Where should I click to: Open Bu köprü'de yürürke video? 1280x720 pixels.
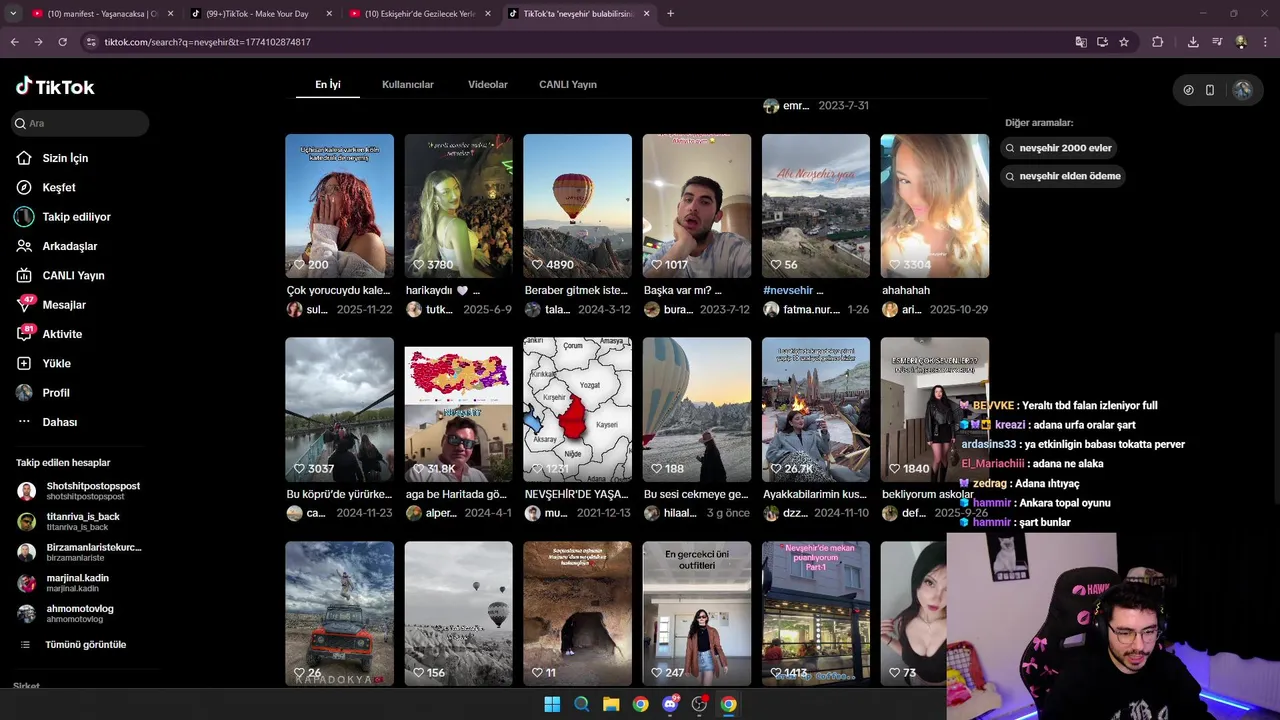(339, 409)
